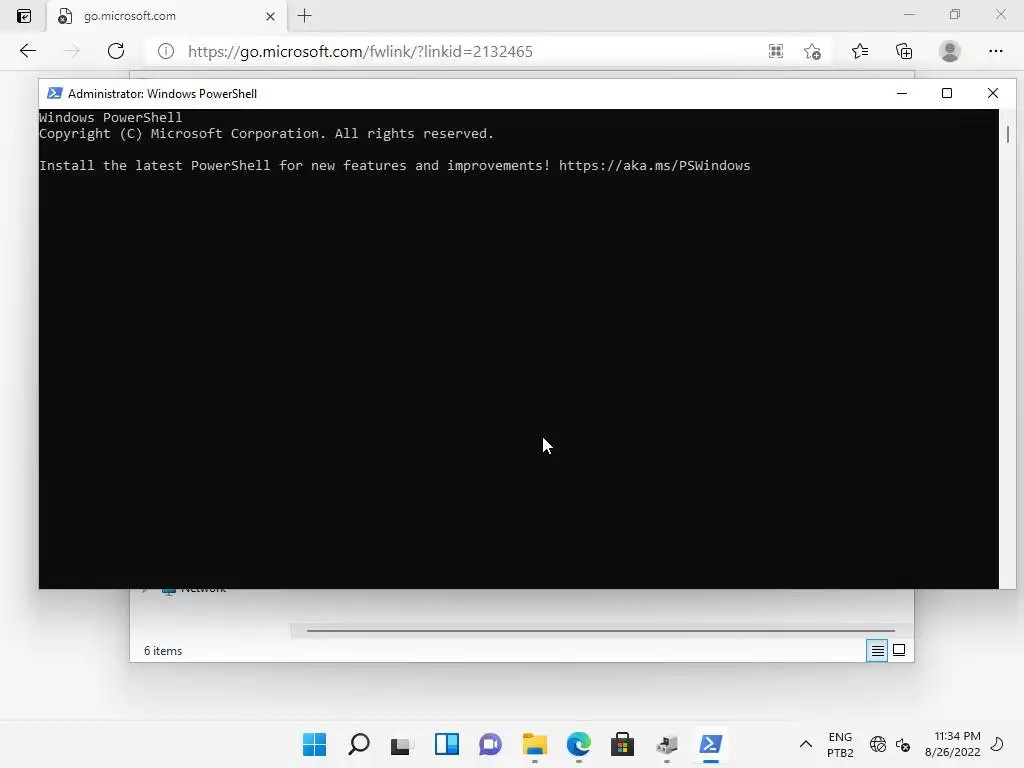The image size is (1024, 768).
Task: Click the https://aka.ms/PSWindows text
Action: [654, 166]
